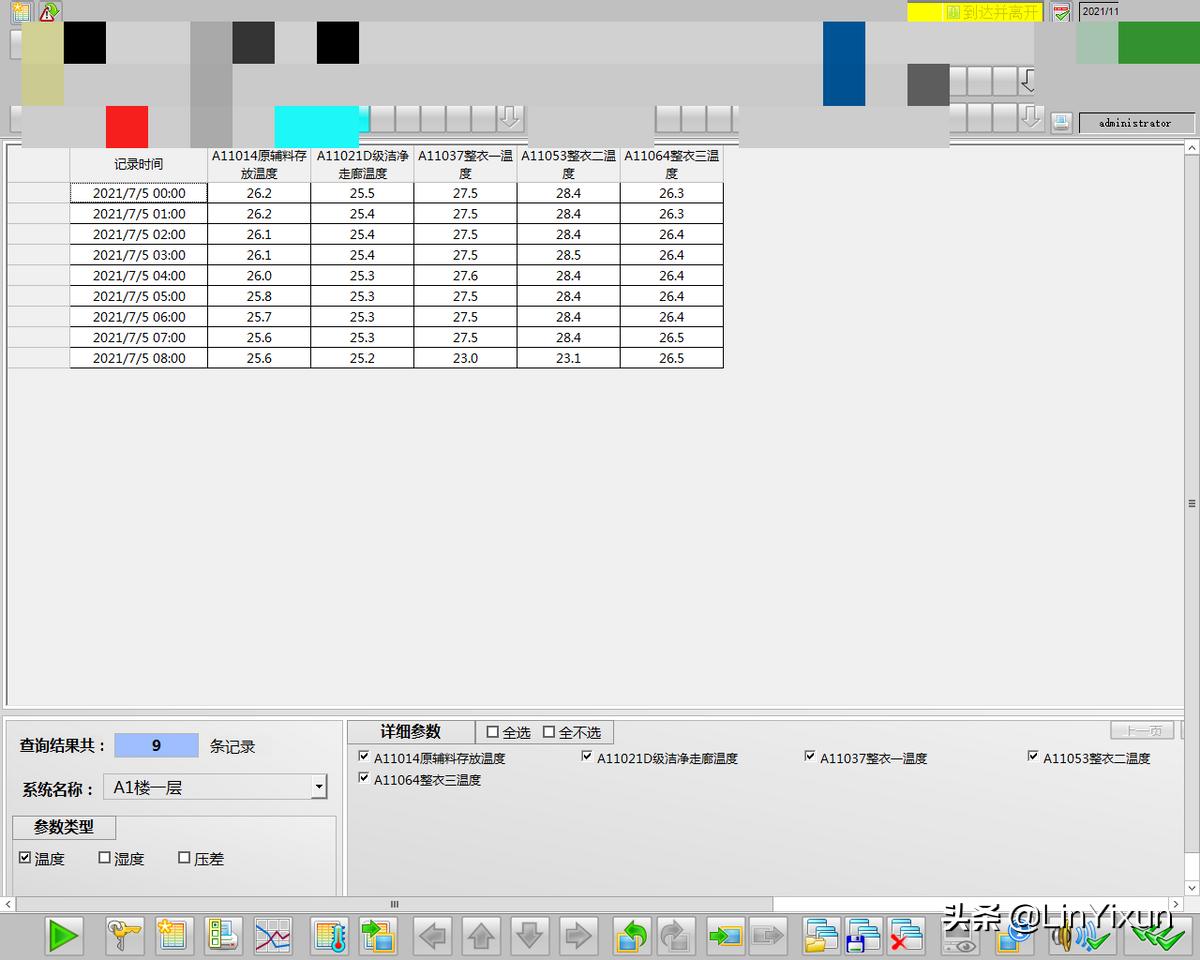The image size is (1200, 960).
Task: Click the printer icon beside administrator
Action: tap(1061, 122)
